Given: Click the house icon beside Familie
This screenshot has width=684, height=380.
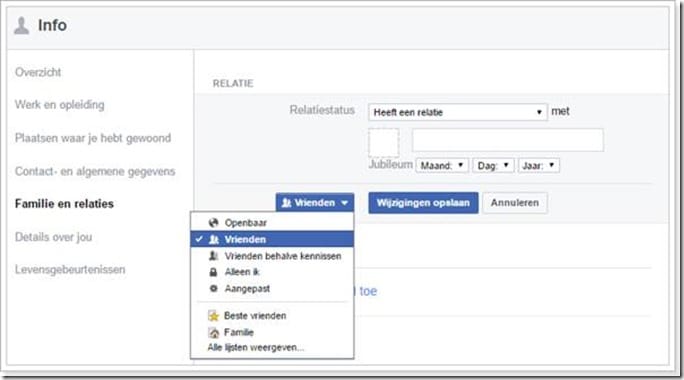Looking at the screenshot, I should coord(213,332).
